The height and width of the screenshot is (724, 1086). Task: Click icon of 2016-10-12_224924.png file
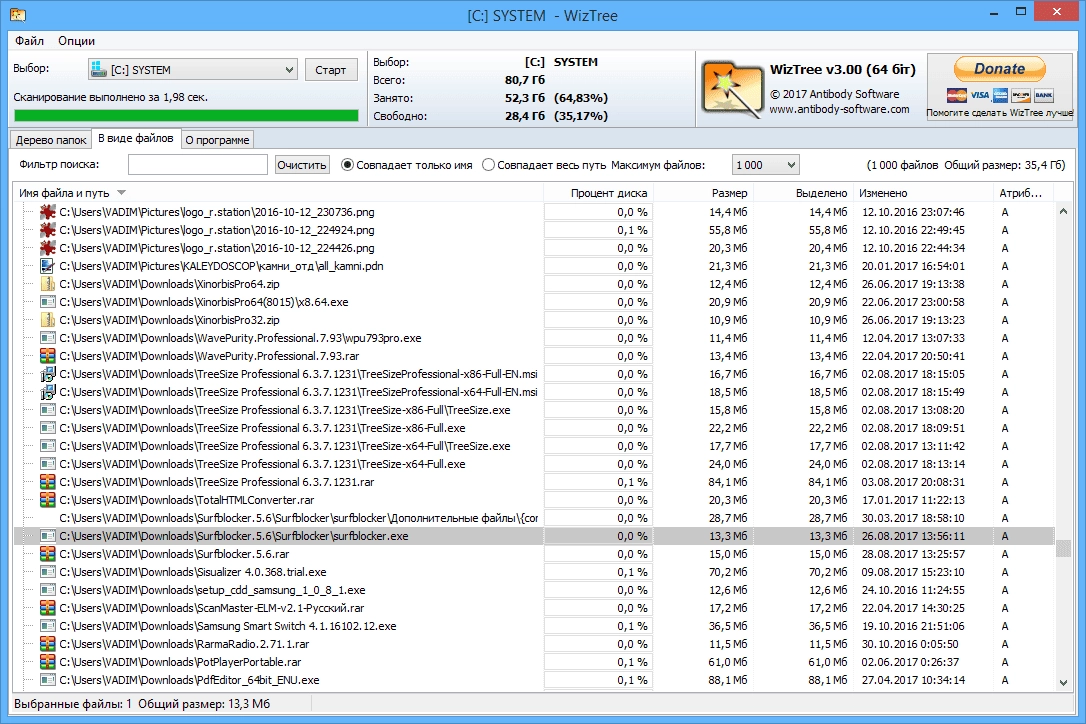(48, 230)
